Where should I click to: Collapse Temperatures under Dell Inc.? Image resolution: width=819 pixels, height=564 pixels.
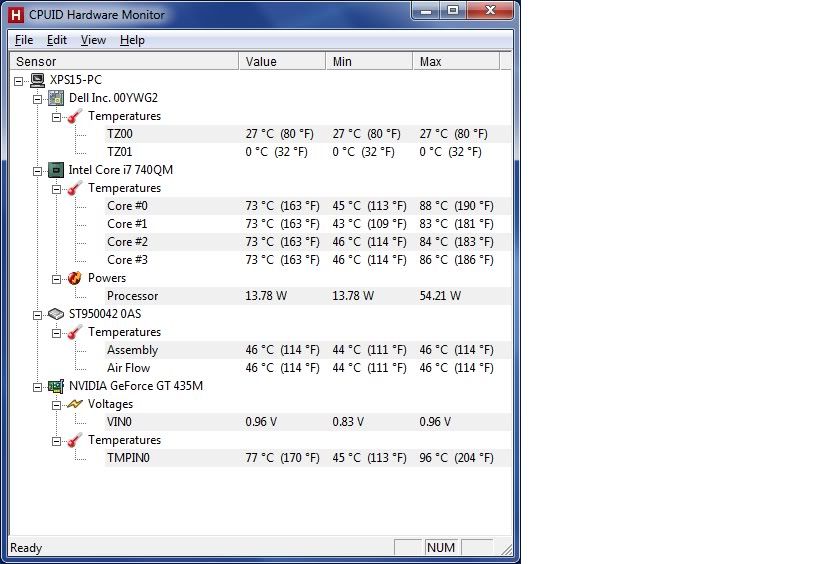[56, 117]
